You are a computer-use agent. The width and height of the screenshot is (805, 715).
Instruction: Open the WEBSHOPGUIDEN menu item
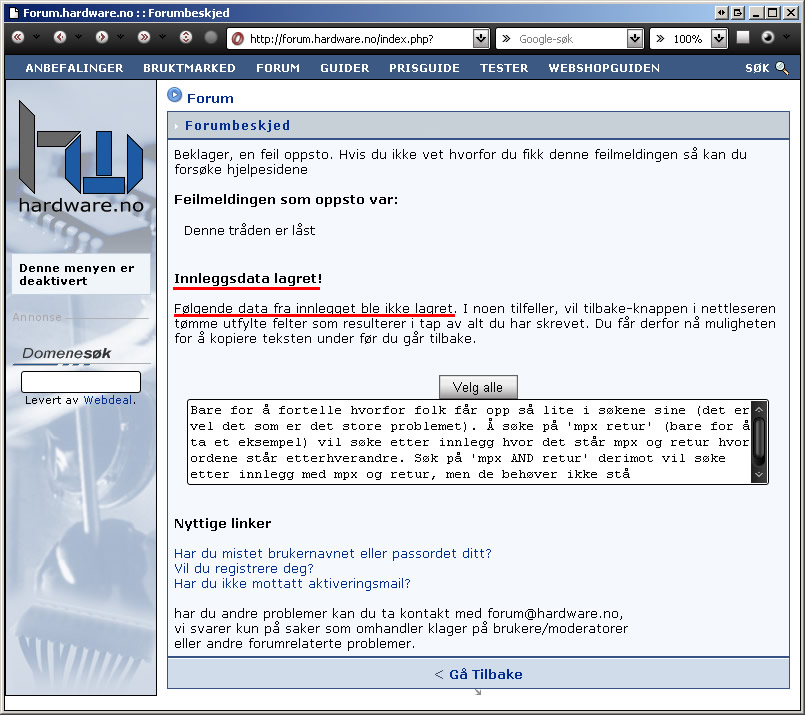pyautogui.click(x=604, y=68)
